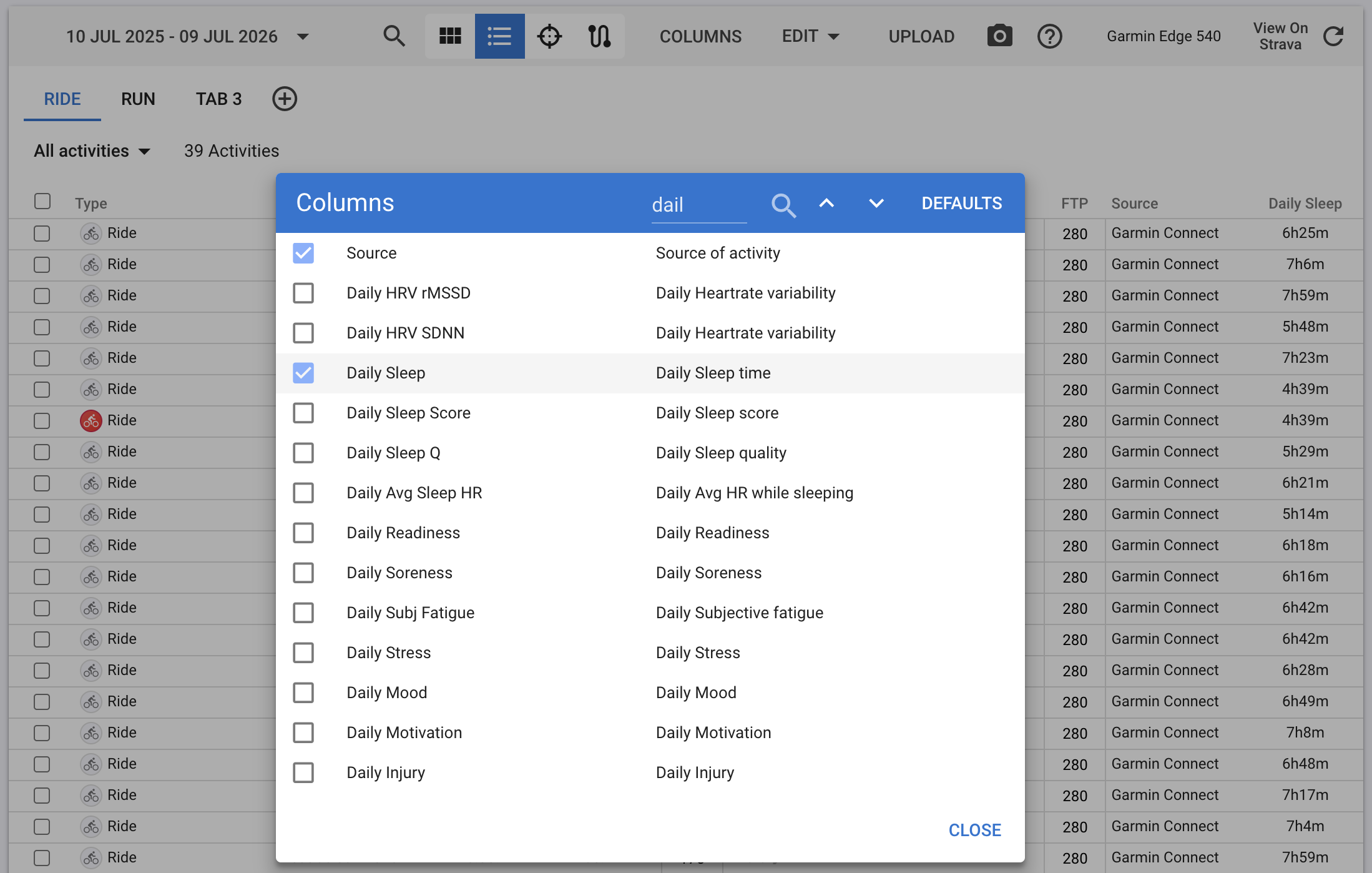Add a new tab with plus icon
1372x873 pixels.
point(285,99)
